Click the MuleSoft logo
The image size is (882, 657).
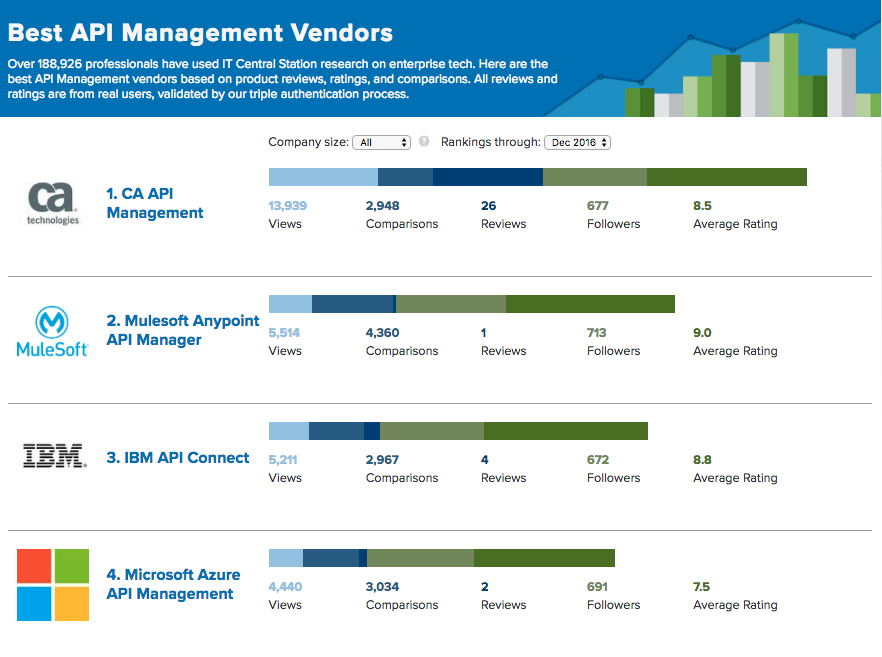[53, 331]
